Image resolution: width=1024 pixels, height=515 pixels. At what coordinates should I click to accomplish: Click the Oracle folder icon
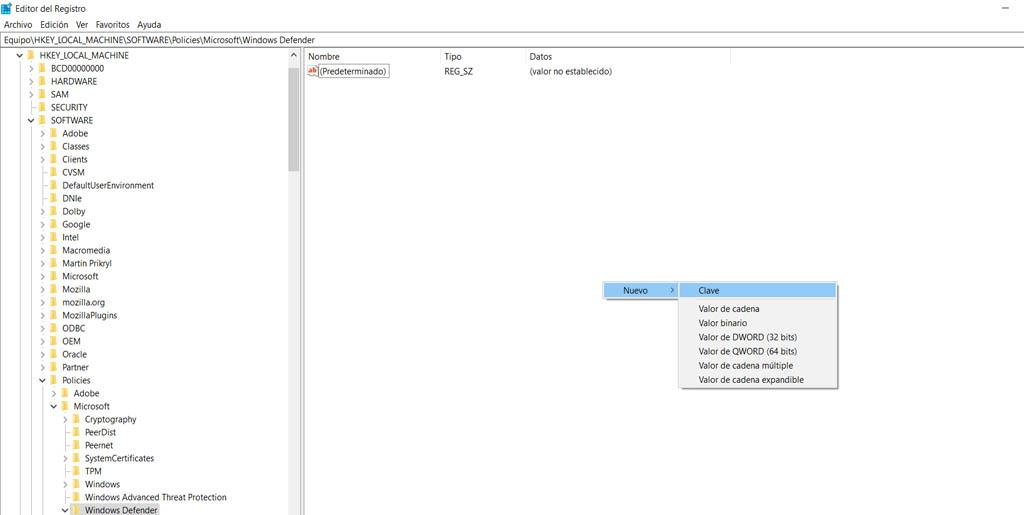click(54, 354)
